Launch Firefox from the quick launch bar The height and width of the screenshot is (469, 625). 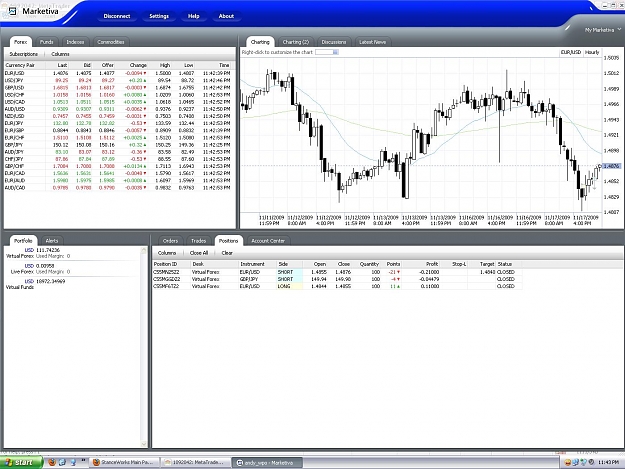pyautogui.click(x=52, y=462)
